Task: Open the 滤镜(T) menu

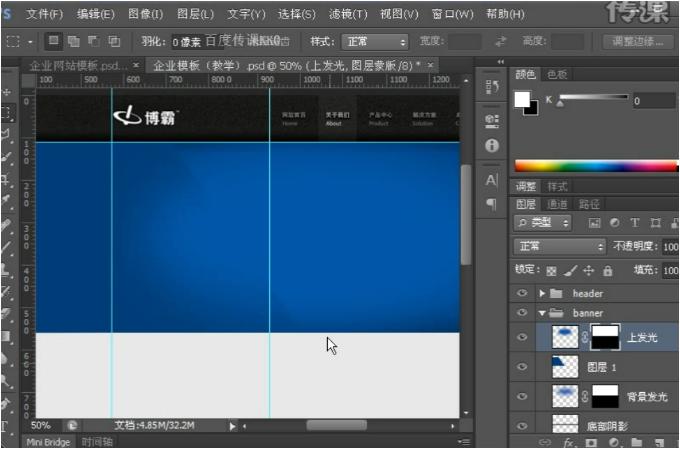Action: [x=348, y=14]
